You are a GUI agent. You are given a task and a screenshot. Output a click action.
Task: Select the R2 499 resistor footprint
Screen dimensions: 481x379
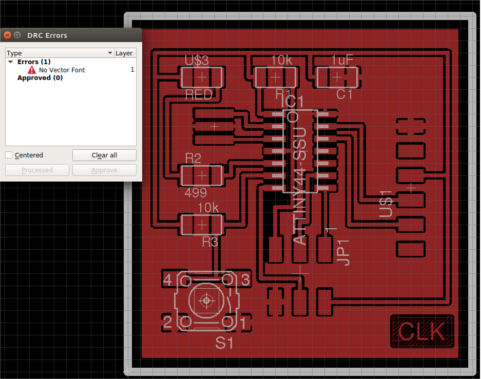tap(202, 175)
